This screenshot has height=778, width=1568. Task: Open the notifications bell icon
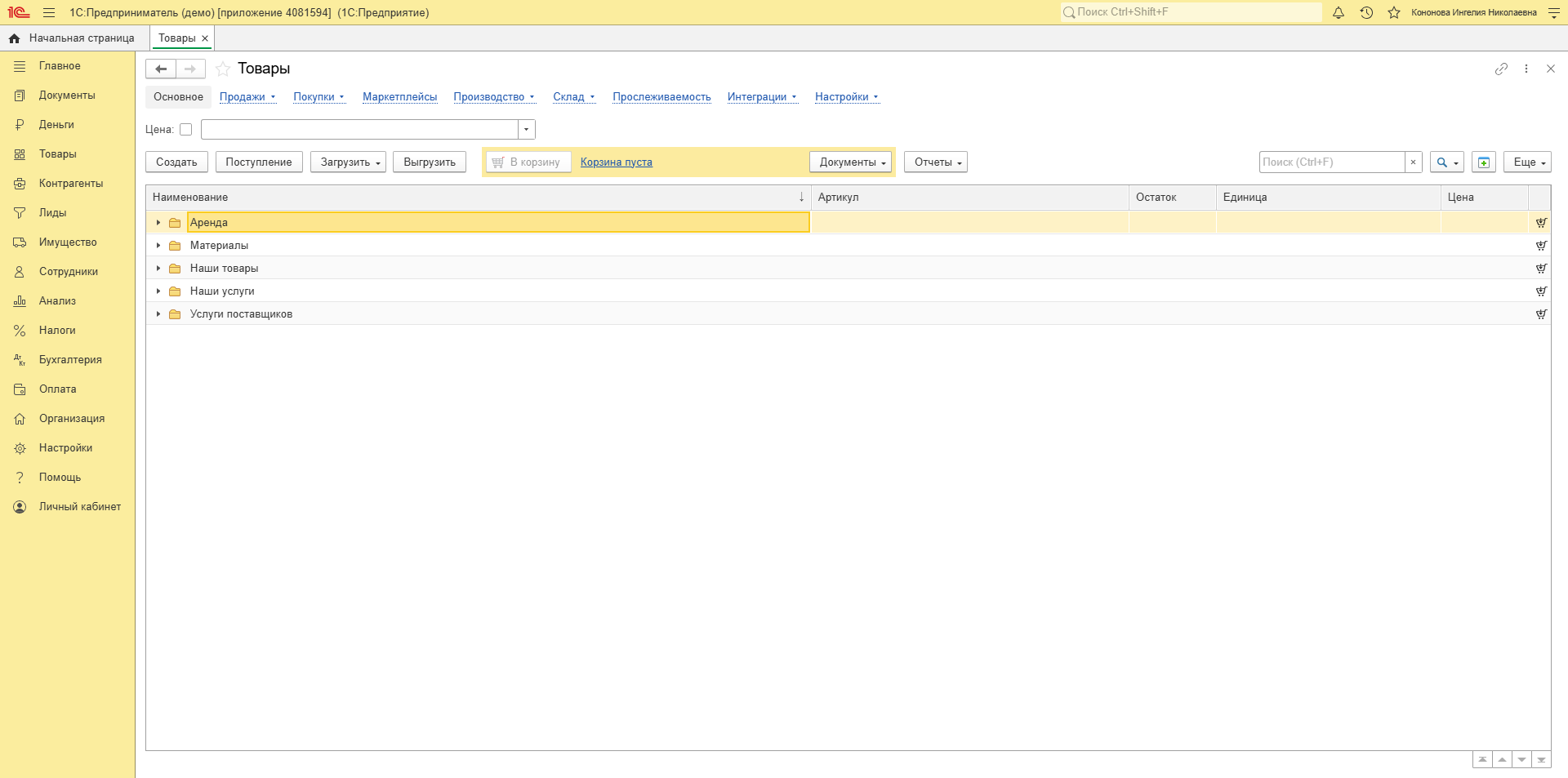pyautogui.click(x=1339, y=12)
